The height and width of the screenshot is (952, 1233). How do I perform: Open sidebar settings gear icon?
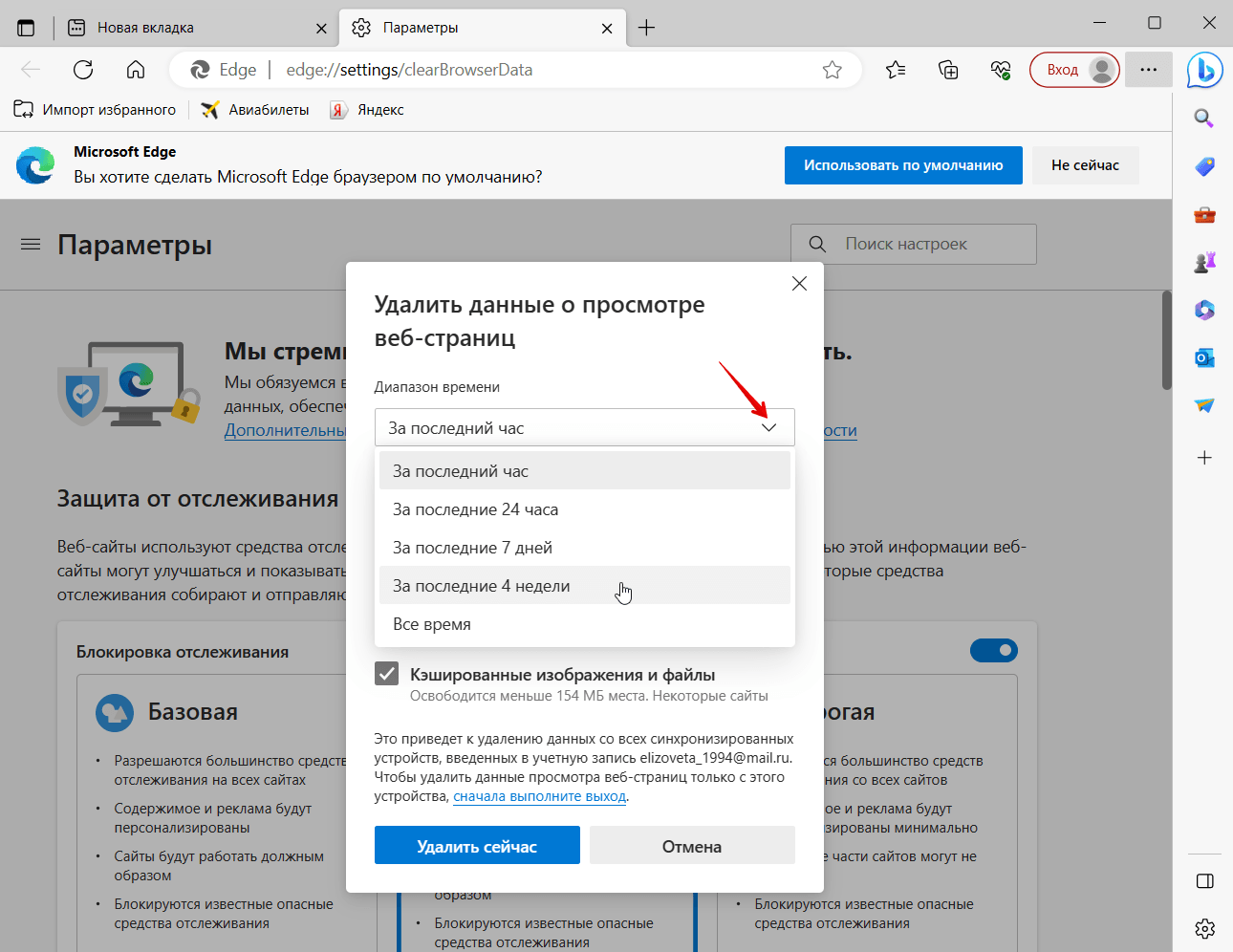[1204, 928]
